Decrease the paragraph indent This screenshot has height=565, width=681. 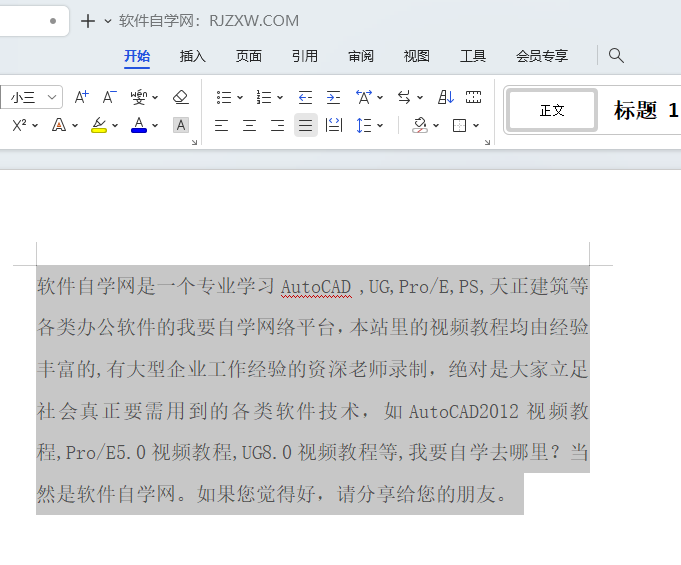(x=305, y=97)
